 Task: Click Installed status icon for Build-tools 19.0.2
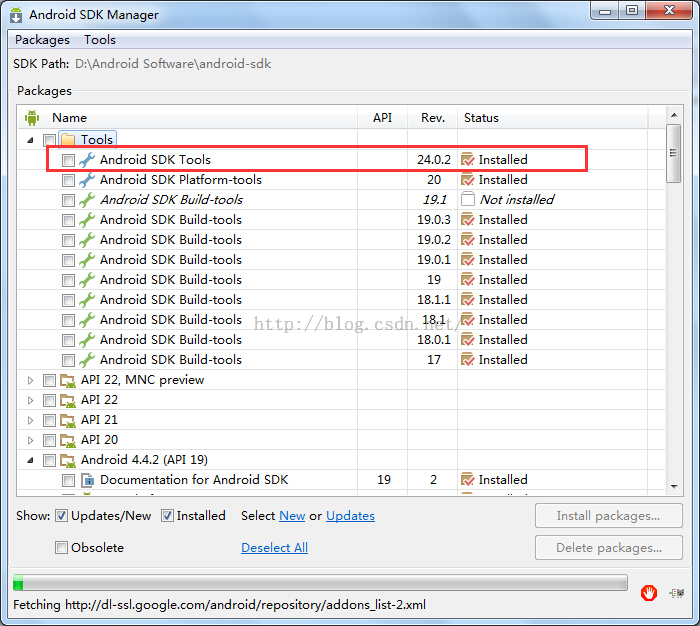[x=467, y=240]
